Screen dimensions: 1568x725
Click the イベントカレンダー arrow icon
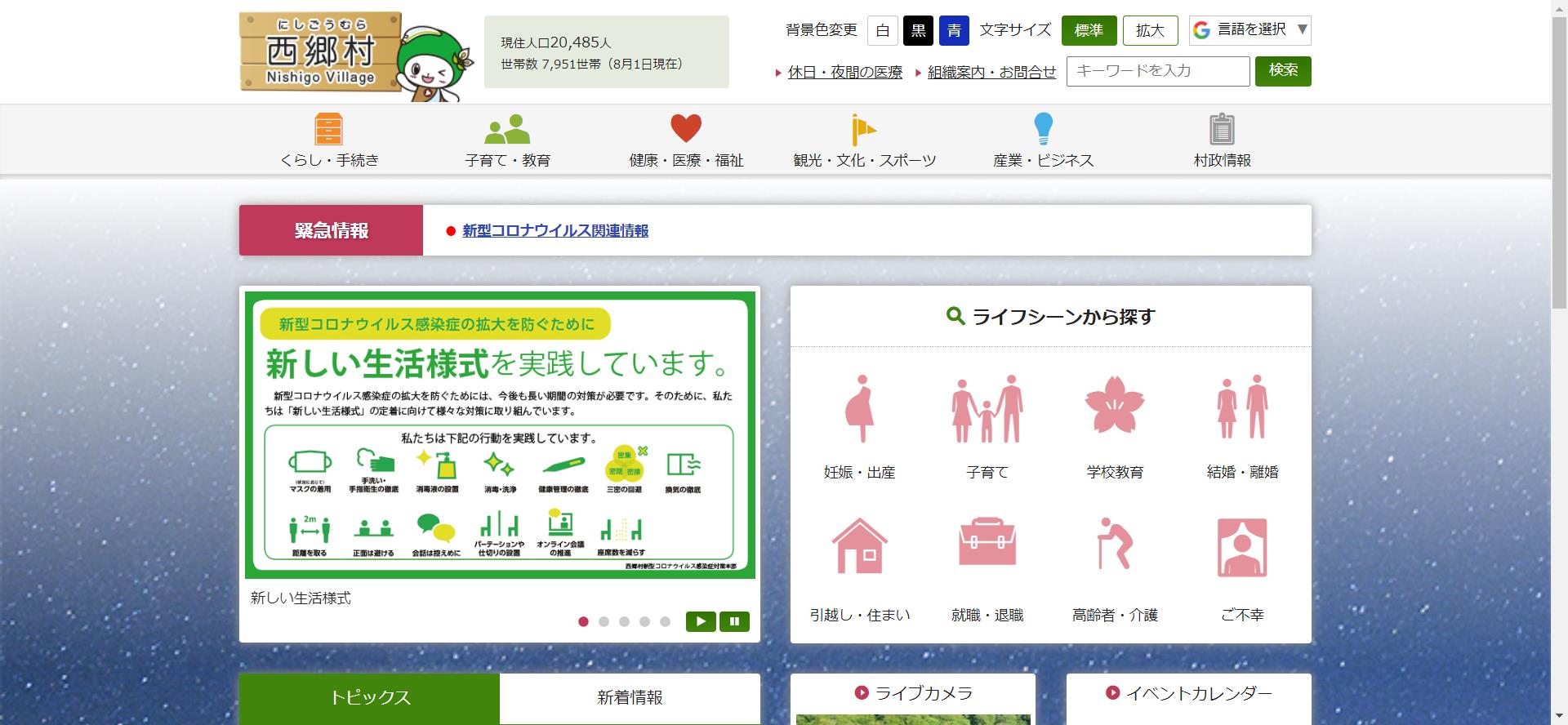(1112, 693)
